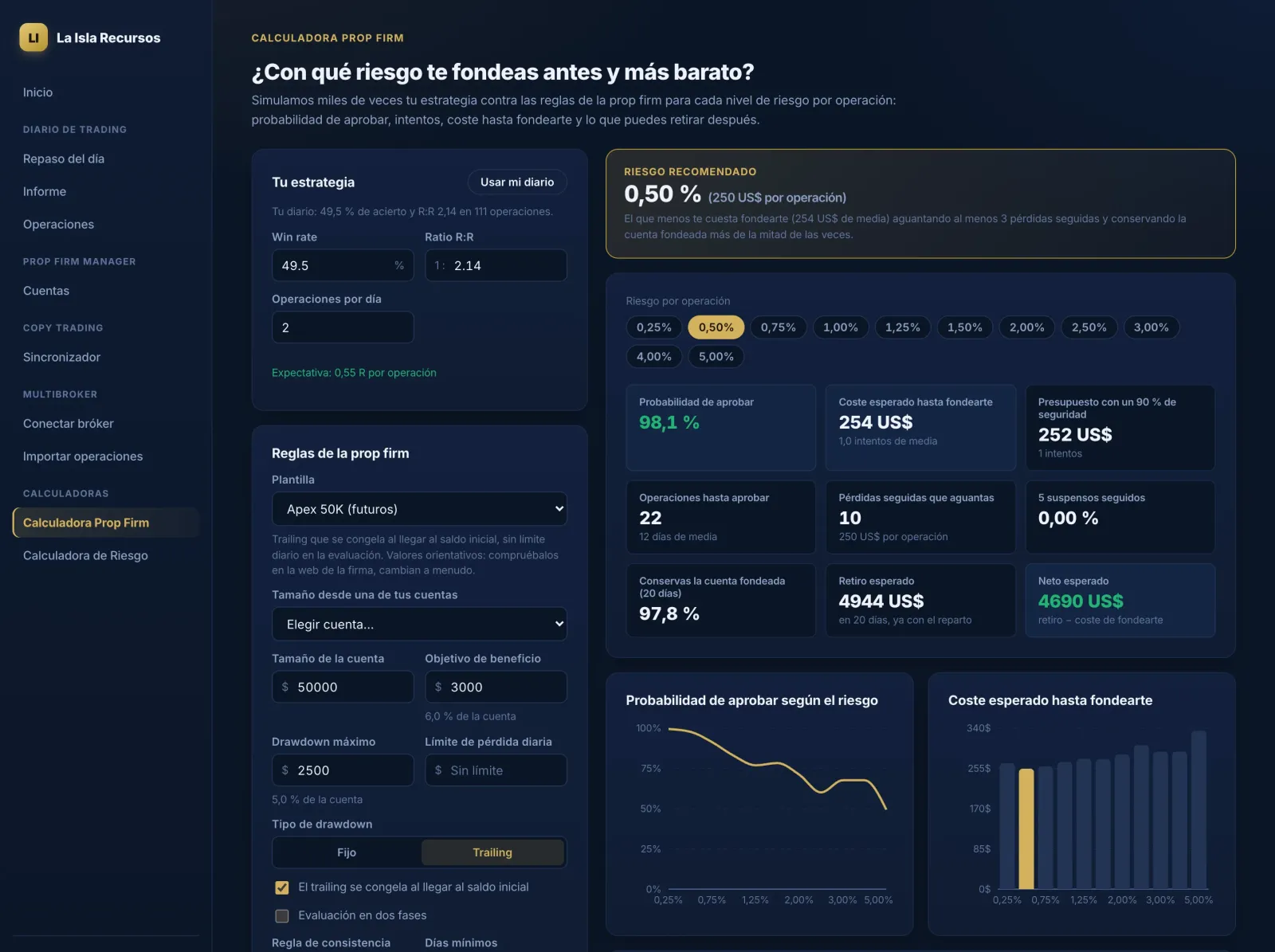Click the Neto esperado 4690 US$ card

pyautogui.click(x=1120, y=601)
